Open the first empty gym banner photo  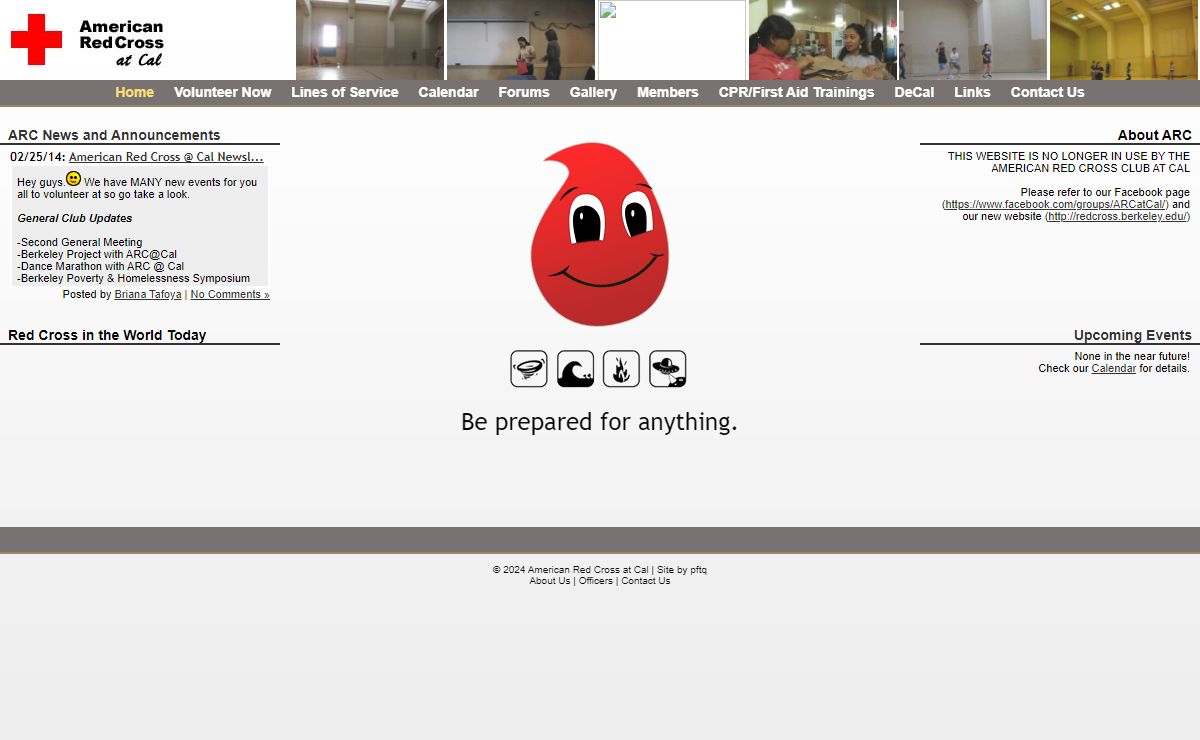[x=370, y=40]
